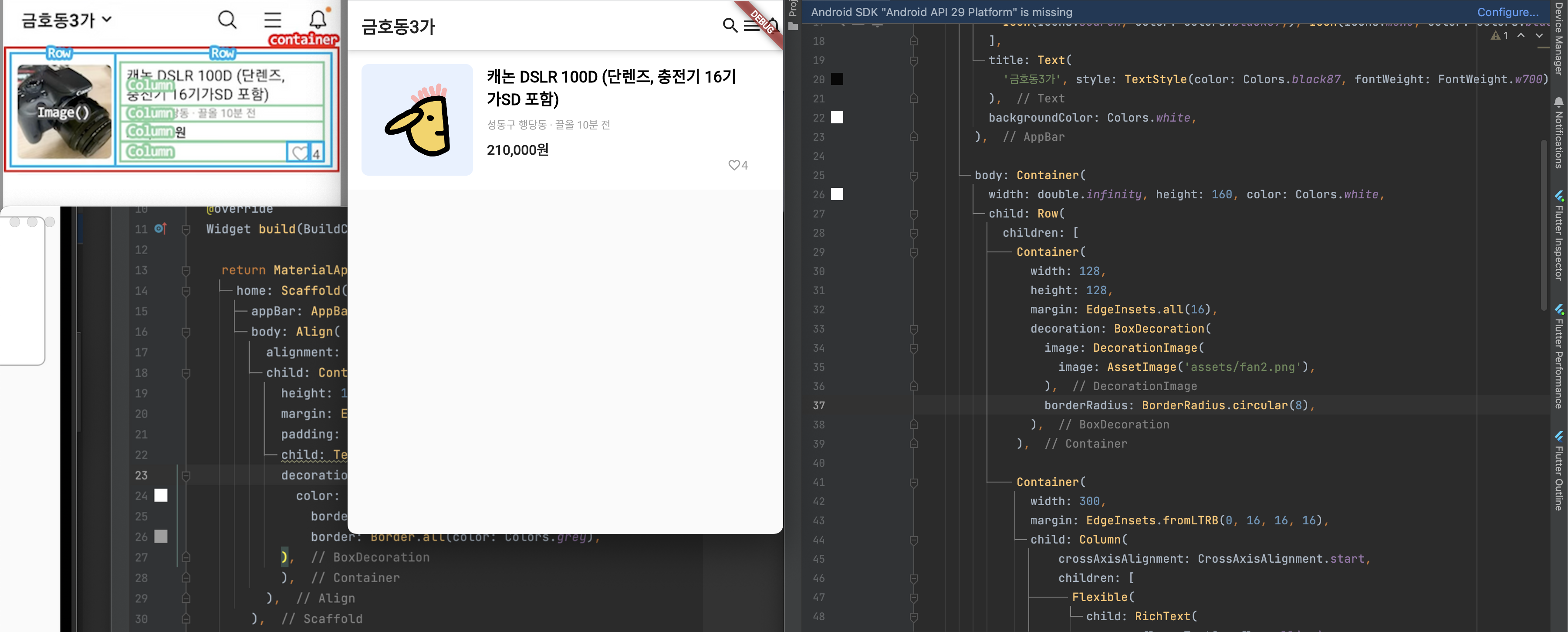Go to next highlighted error arrow
The width and height of the screenshot is (1568, 632).
click(1539, 36)
